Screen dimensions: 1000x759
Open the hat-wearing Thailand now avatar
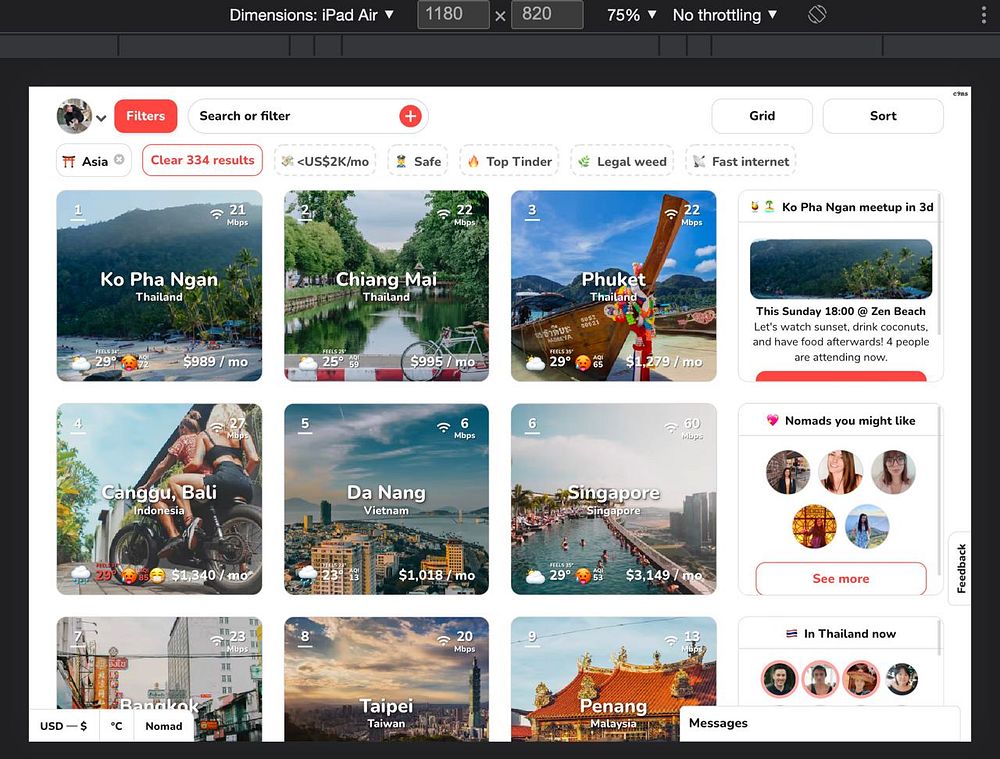[861, 679]
